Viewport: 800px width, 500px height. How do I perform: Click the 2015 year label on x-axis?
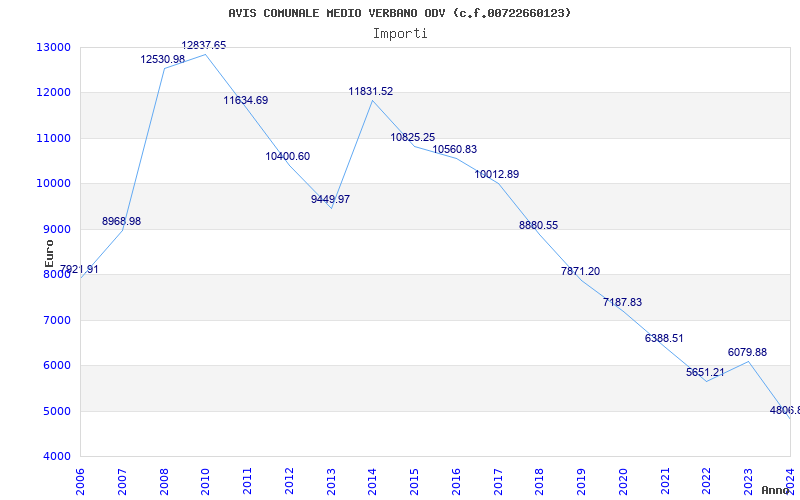pyautogui.click(x=415, y=481)
